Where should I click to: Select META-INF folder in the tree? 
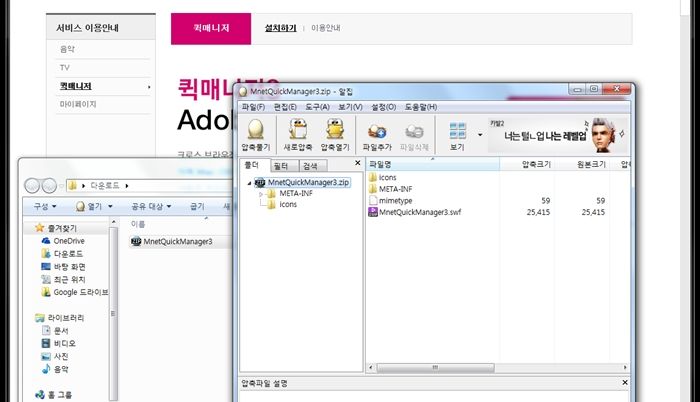coord(296,193)
